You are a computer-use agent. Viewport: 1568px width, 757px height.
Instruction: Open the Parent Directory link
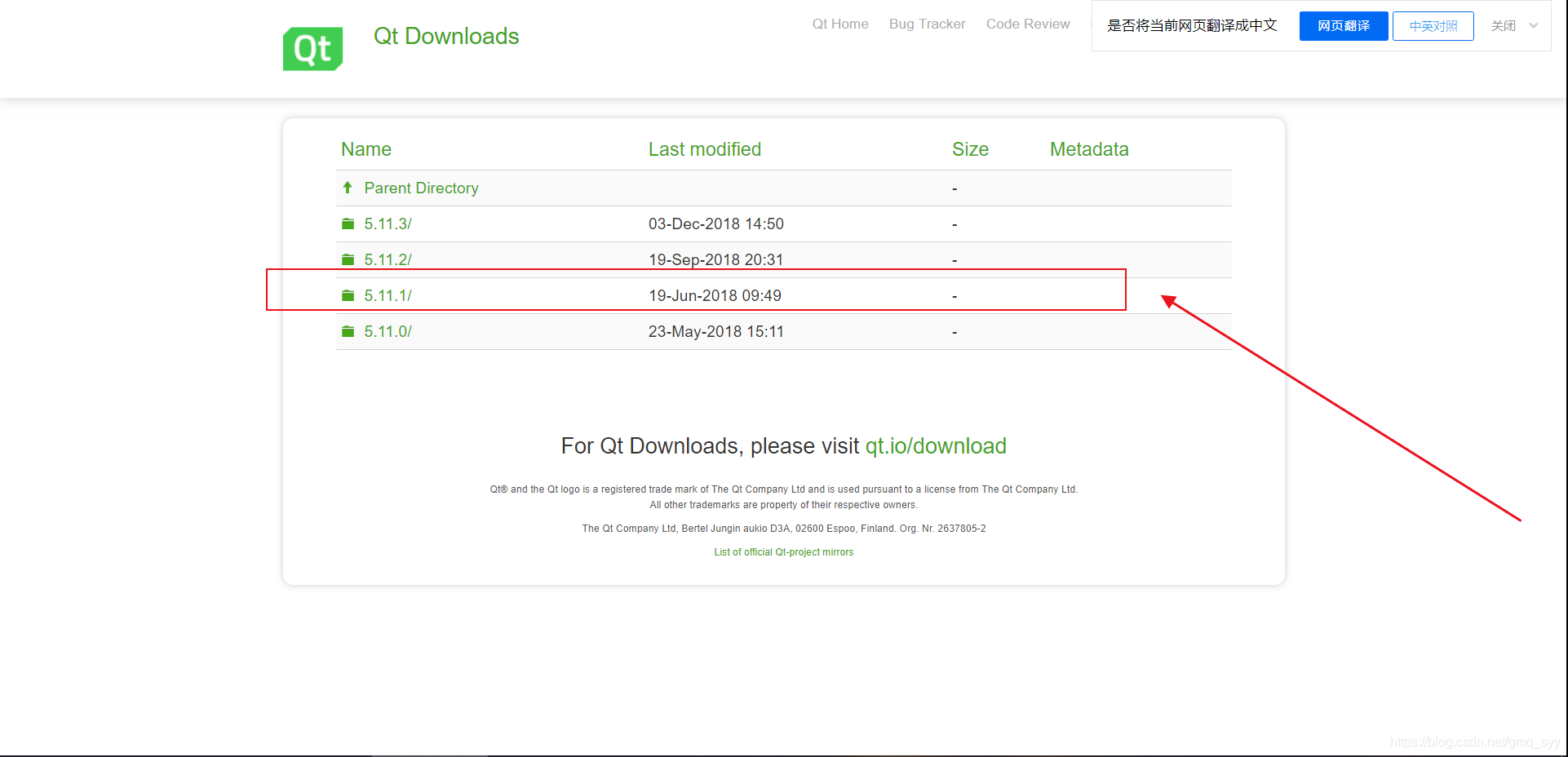[x=421, y=188]
